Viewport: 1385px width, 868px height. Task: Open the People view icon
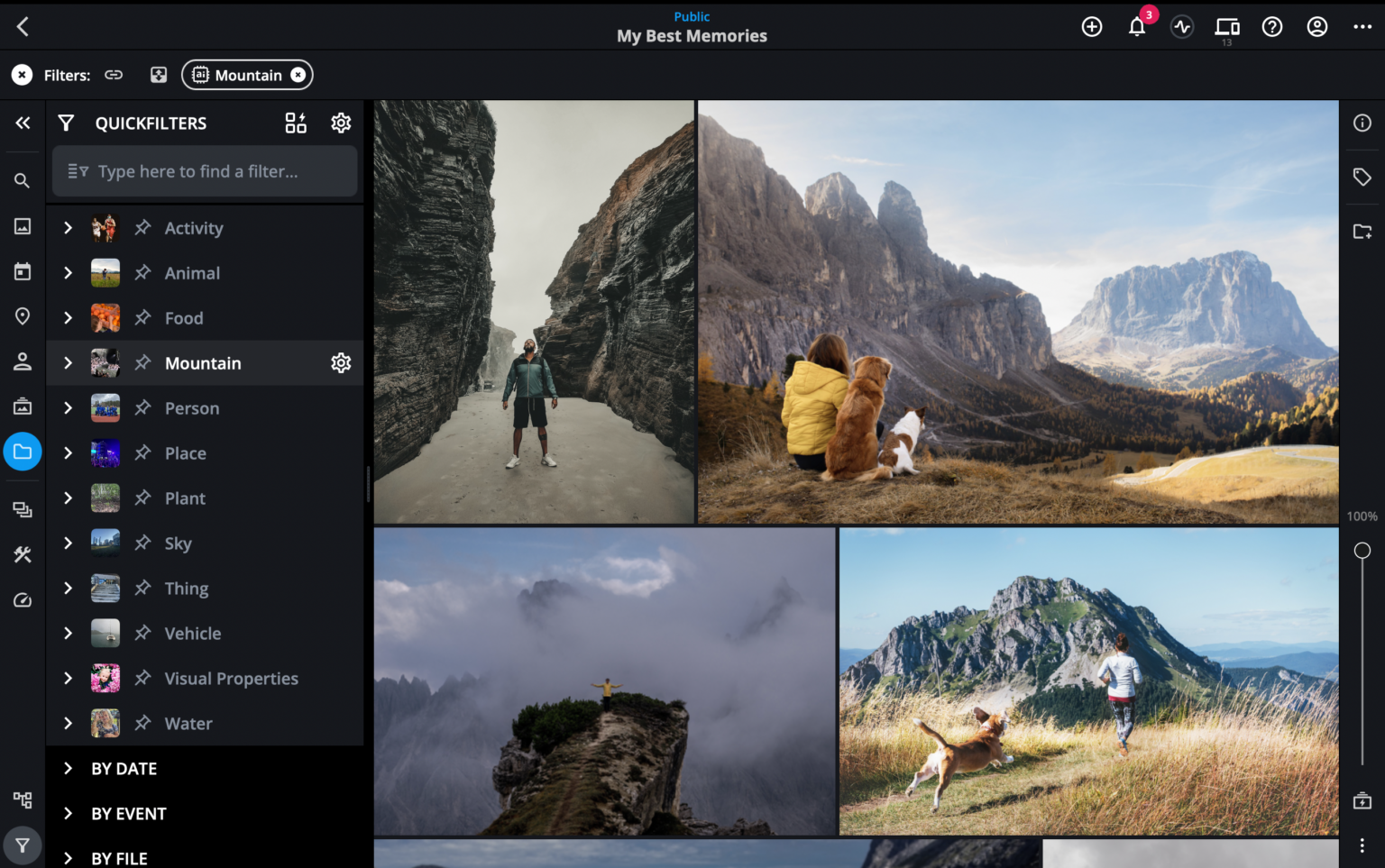pyautogui.click(x=22, y=361)
